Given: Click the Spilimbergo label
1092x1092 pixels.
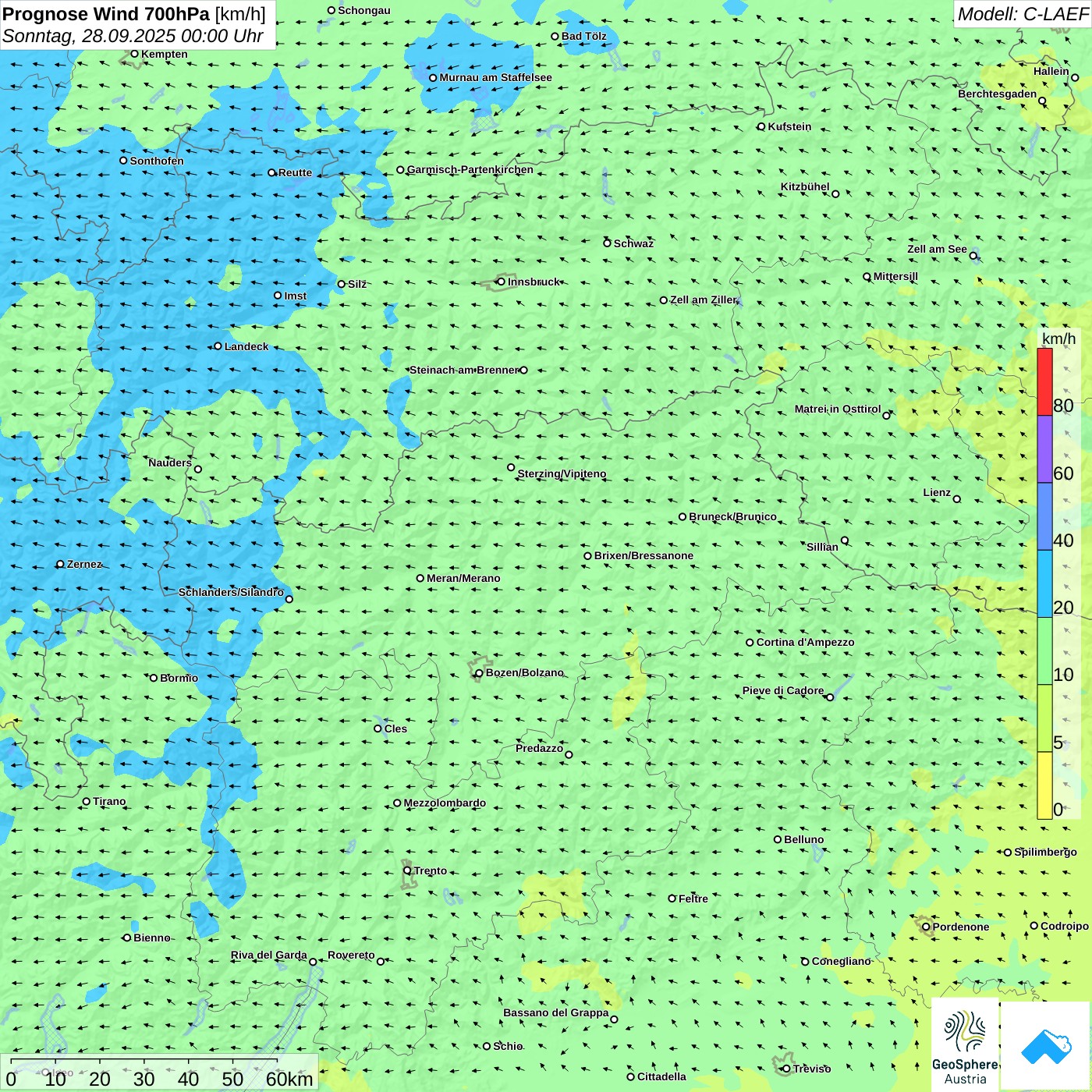Looking at the screenshot, I should (x=1045, y=852).
